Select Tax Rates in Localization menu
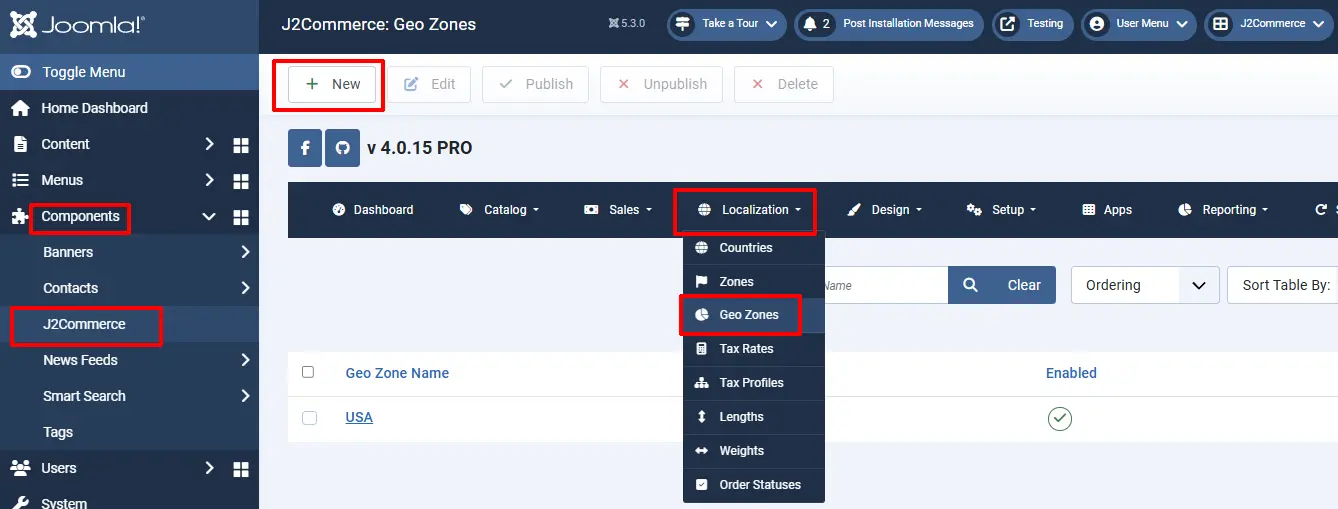The height and width of the screenshot is (509, 1338). [x=754, y=349]
